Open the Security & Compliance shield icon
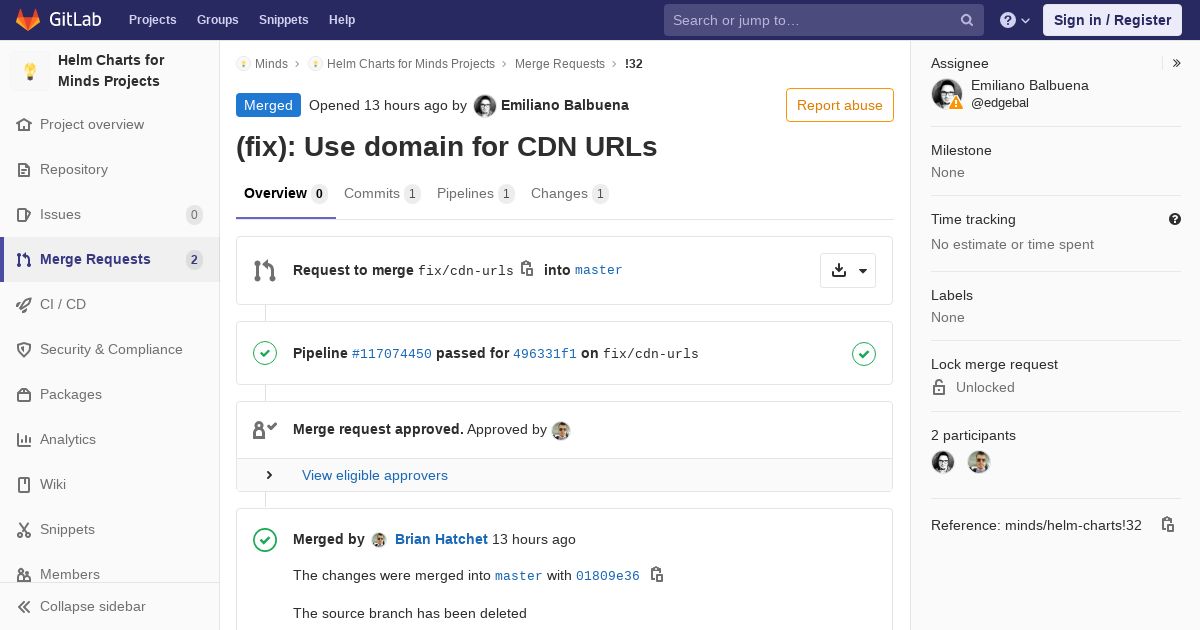Viewport: 1200px width, 630px height. 24,350
